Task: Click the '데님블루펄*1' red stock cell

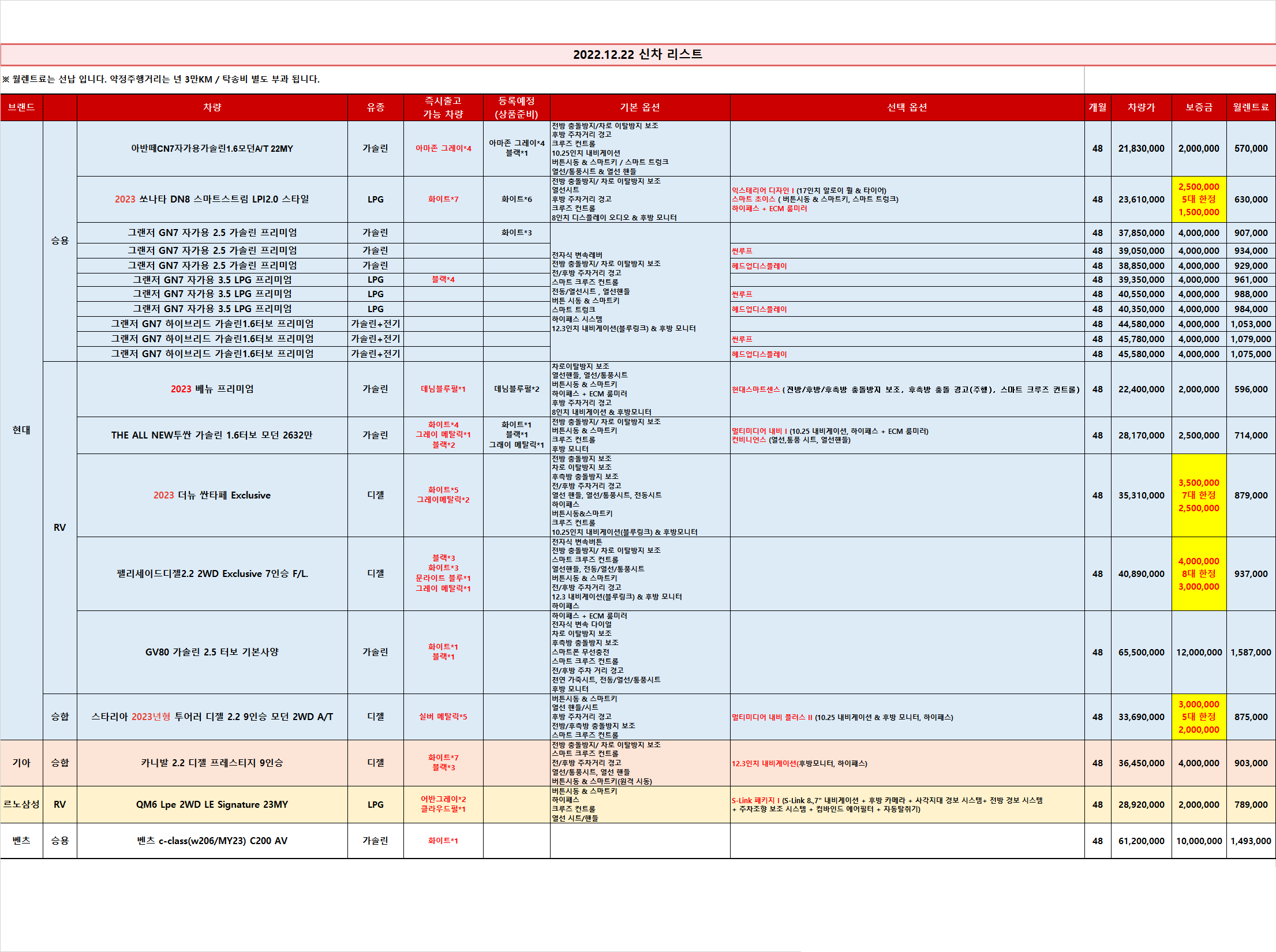Action: 443,389
